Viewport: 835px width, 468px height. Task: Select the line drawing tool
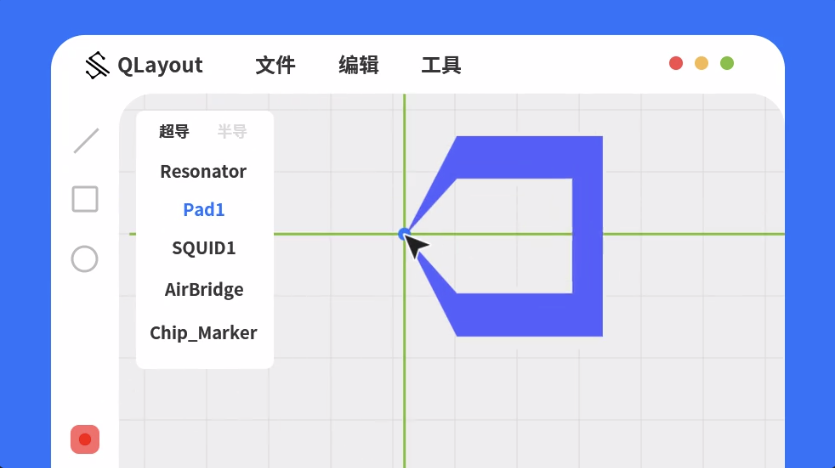(86, 141)
